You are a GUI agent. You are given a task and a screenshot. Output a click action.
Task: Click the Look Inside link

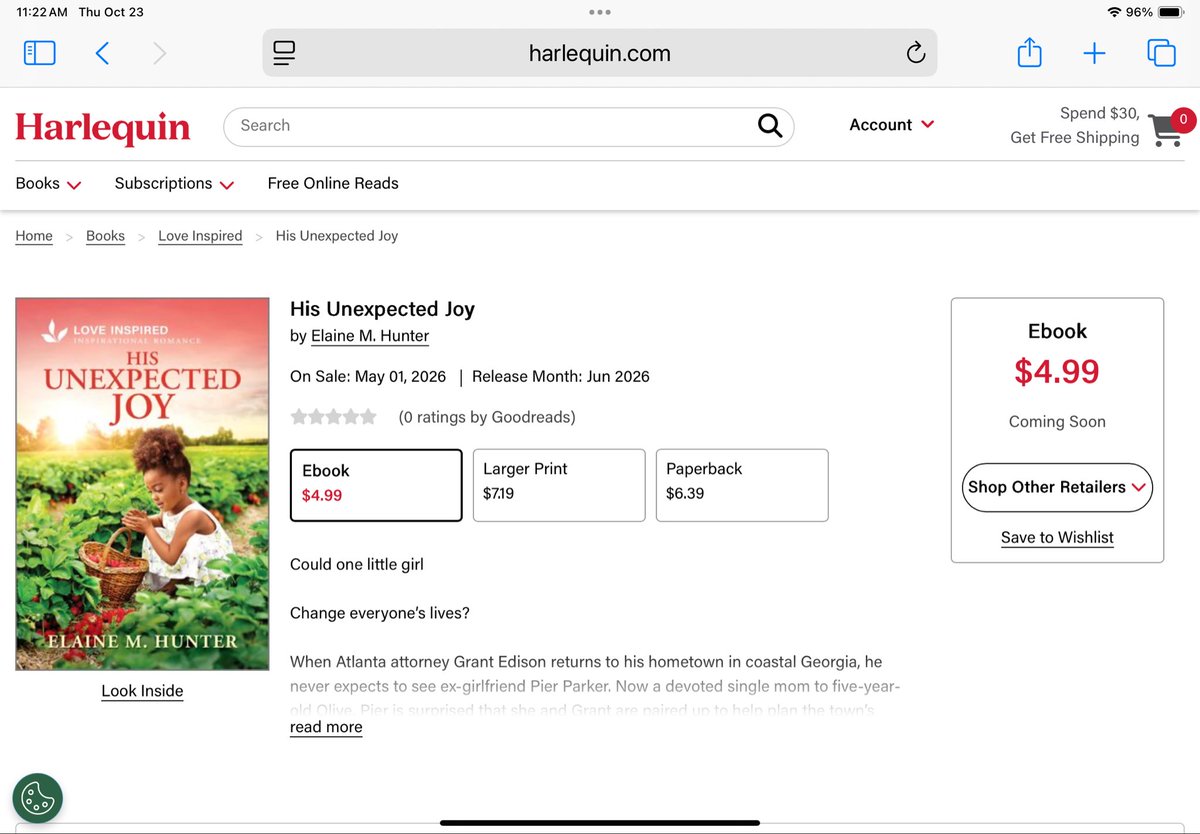click(x=142, y=691)
